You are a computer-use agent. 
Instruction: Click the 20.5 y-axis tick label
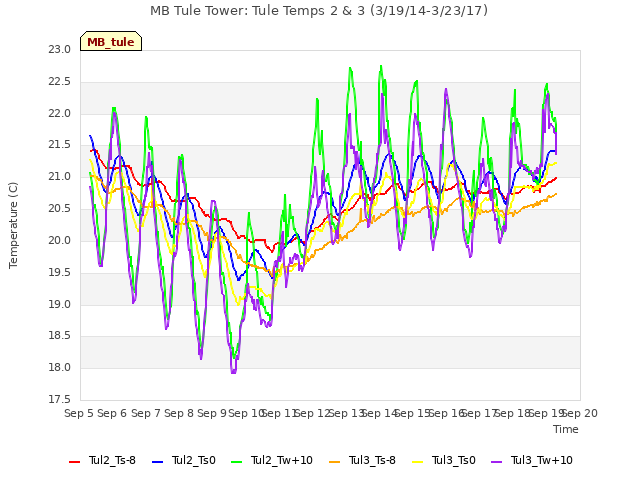coord(60,209)
